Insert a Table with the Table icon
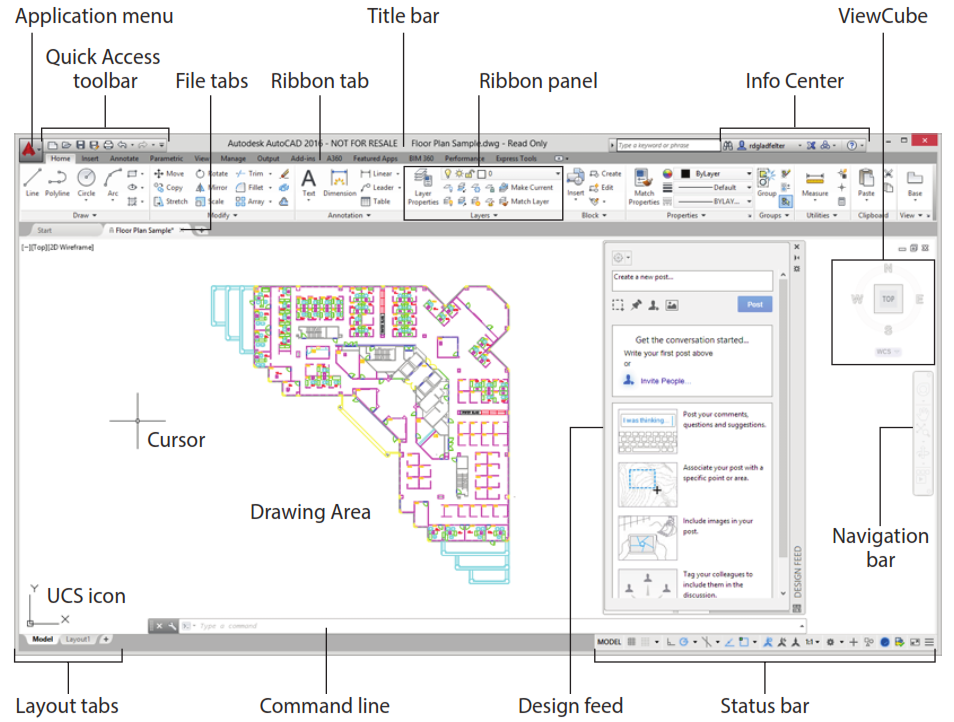This screenshot has height=722, width=954. [x=365, y=201]
